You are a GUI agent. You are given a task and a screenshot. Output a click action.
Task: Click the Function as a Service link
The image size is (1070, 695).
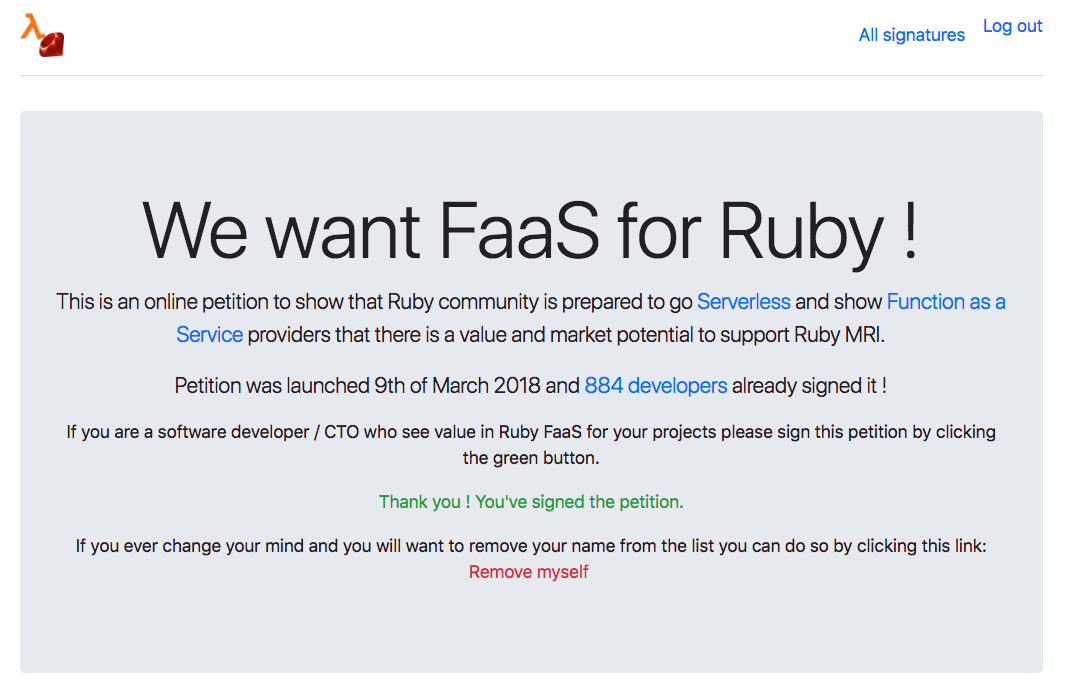point(946,301)
